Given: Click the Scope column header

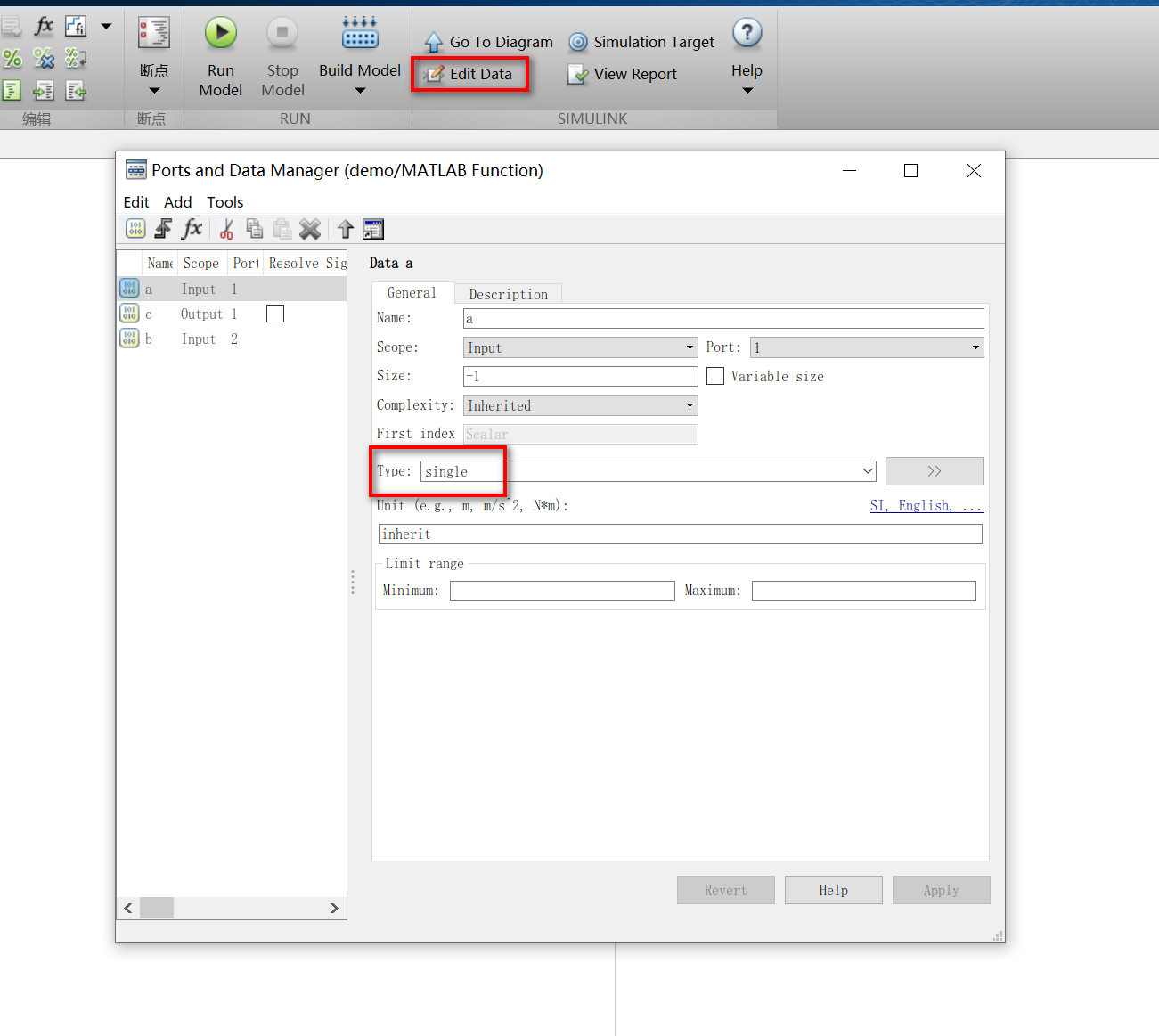Looking at the screenshot, I should [x=201, y=263].
